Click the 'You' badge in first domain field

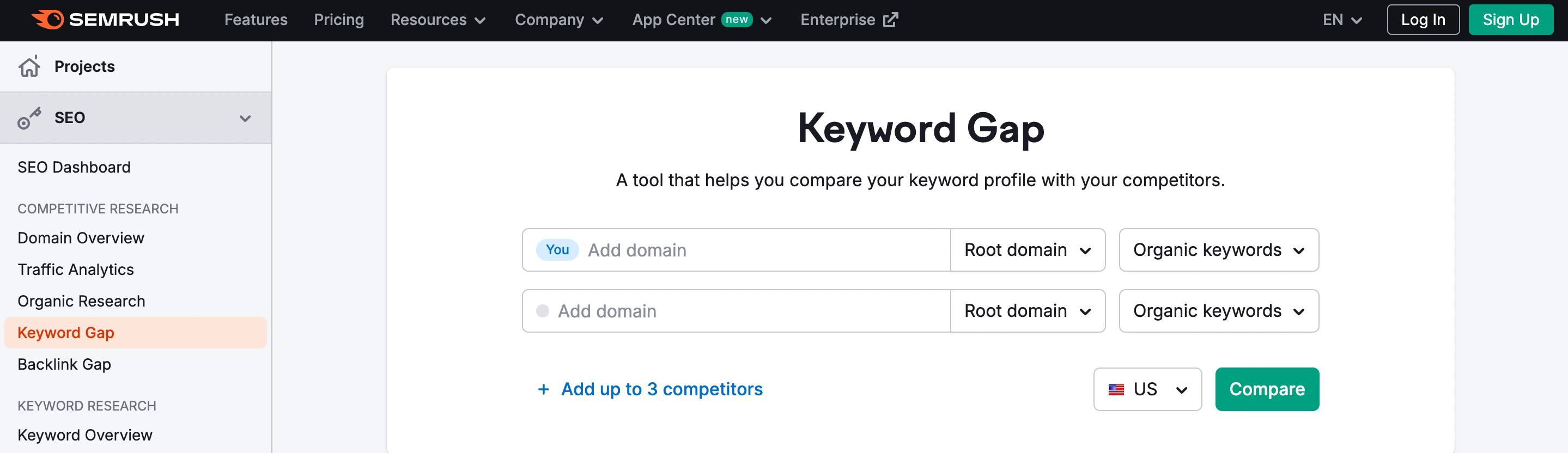(557, 250)
